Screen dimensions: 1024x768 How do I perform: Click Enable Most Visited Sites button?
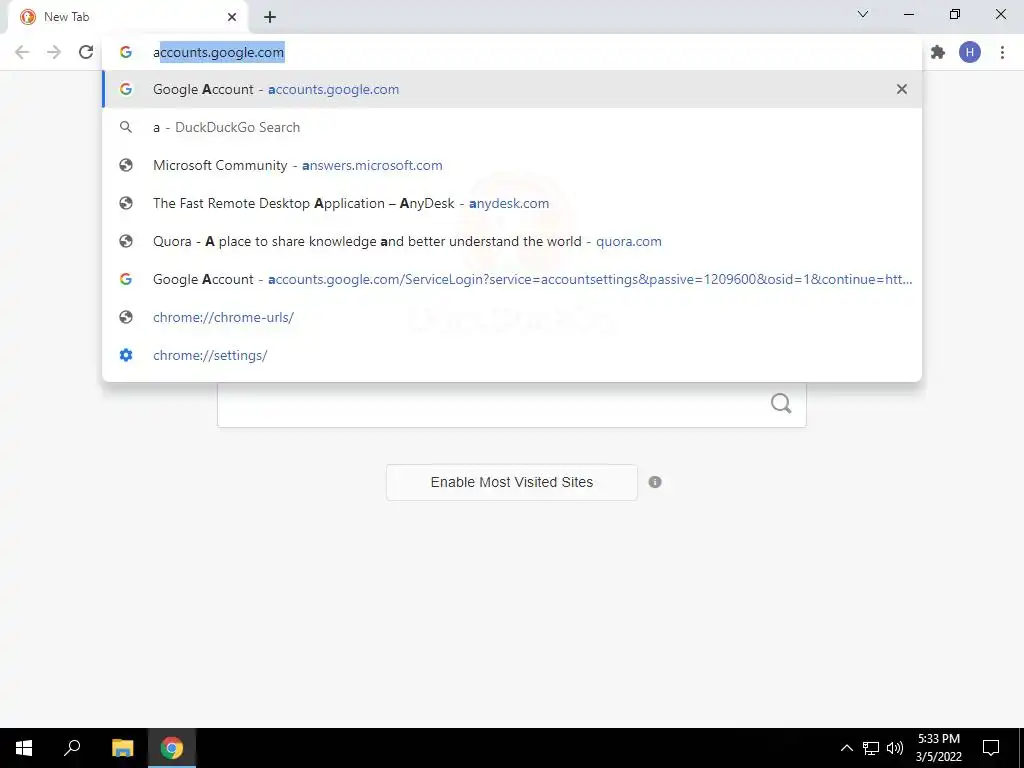point(512,482)
